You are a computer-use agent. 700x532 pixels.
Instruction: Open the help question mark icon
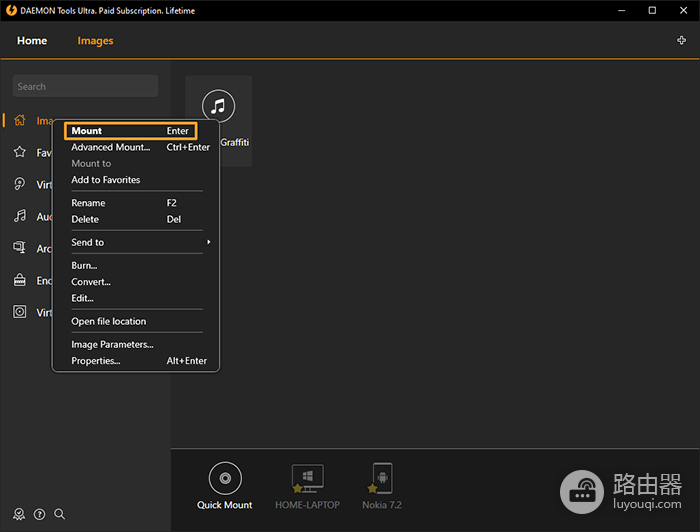click(x=40, y=514)
